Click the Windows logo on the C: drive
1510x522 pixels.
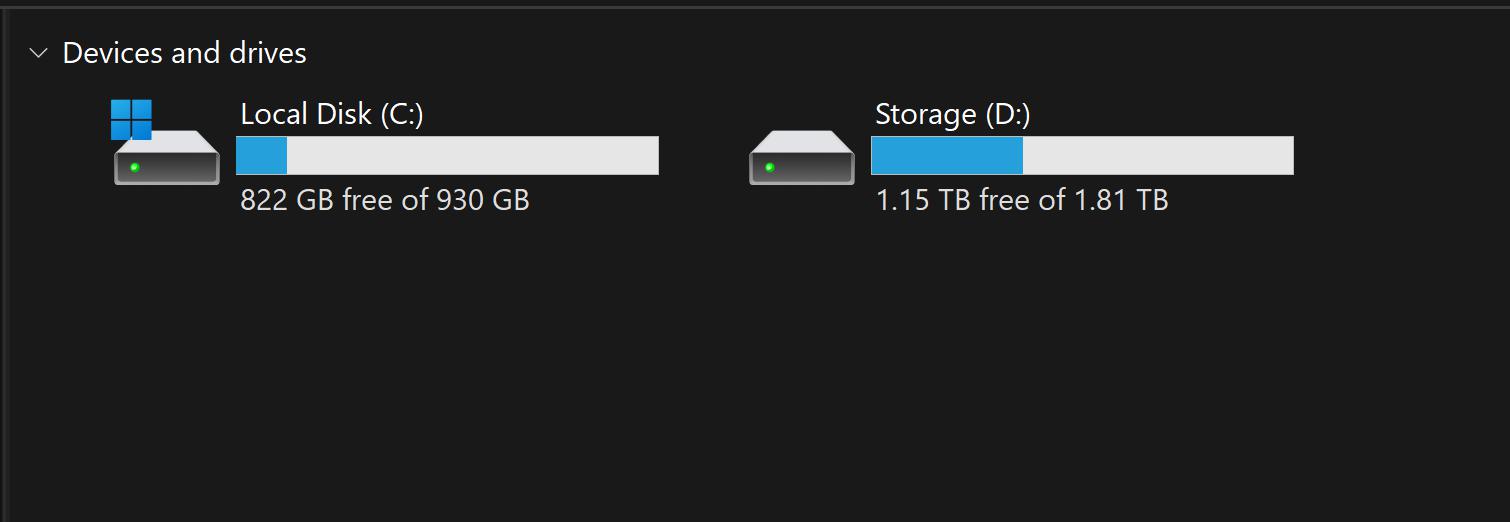[131, 119]
